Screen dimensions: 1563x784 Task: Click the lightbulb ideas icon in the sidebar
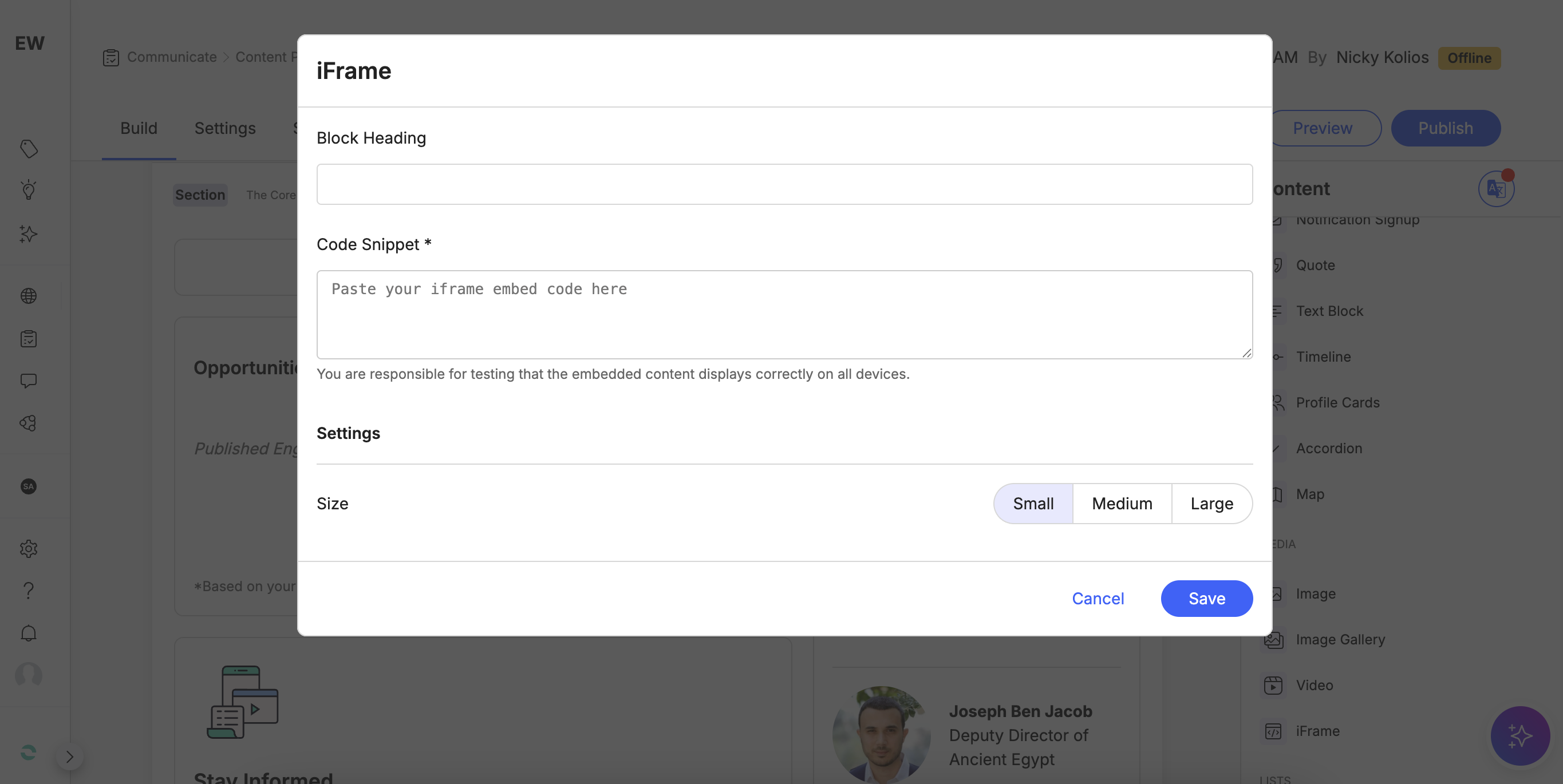29,189
